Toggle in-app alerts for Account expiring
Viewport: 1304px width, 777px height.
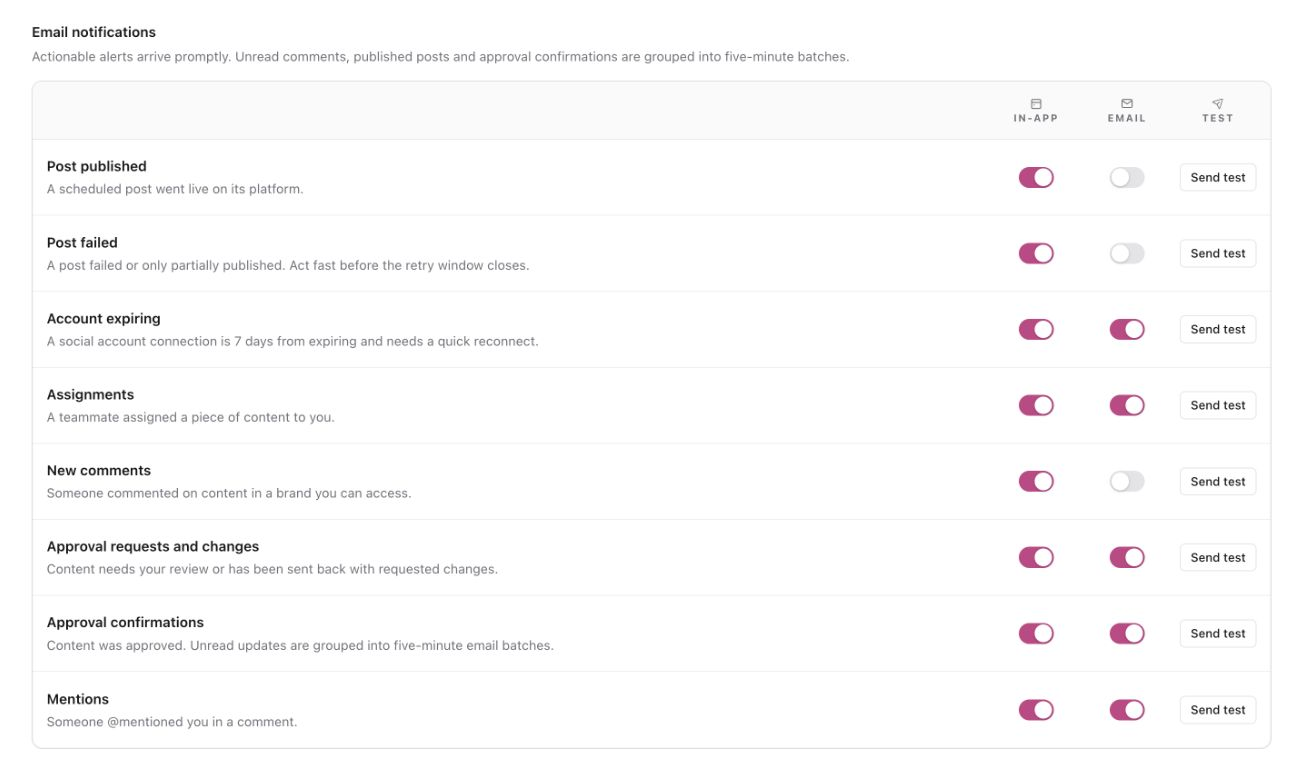click(x=1036, y=329)
